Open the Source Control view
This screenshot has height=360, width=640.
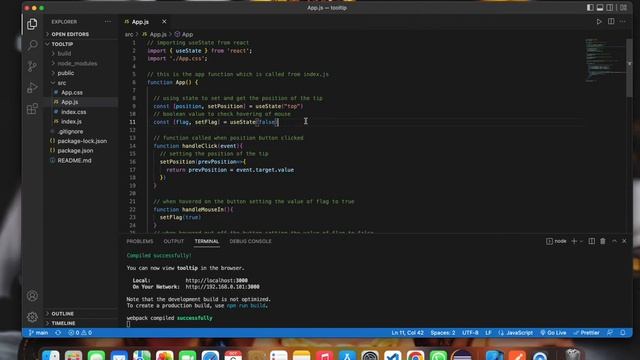click(x=32, y=66)
